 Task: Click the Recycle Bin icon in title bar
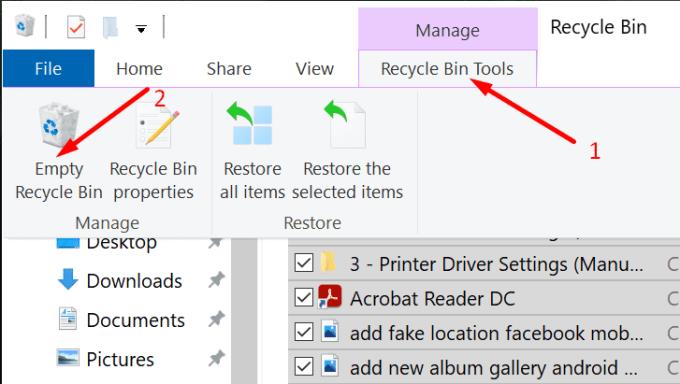coord(24,26)
